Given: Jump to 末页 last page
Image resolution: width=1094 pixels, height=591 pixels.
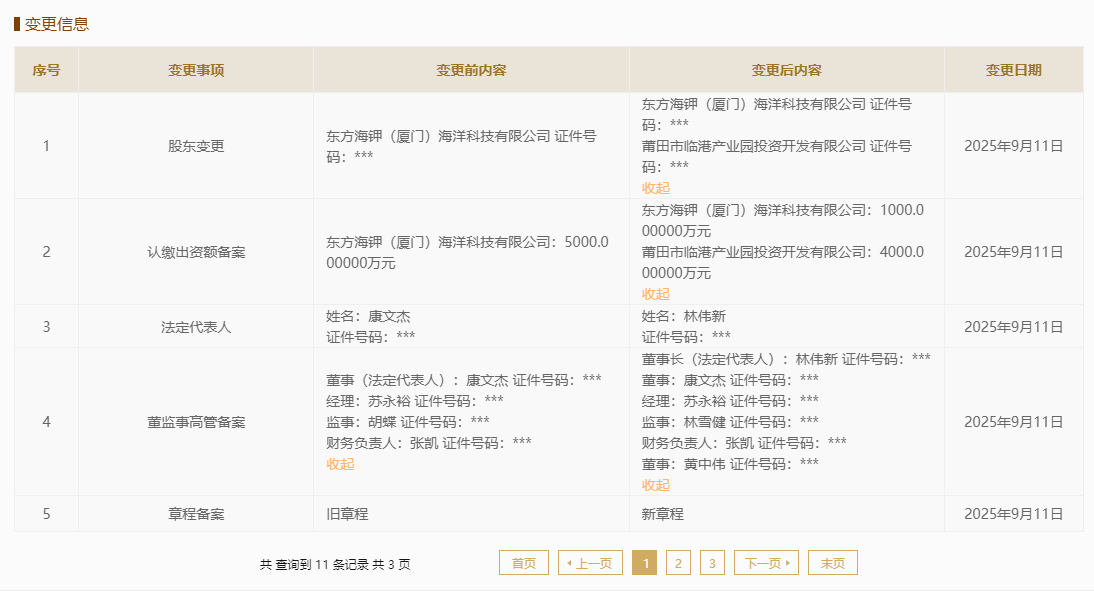Looking at the screenshot, I should click(832, 563).
